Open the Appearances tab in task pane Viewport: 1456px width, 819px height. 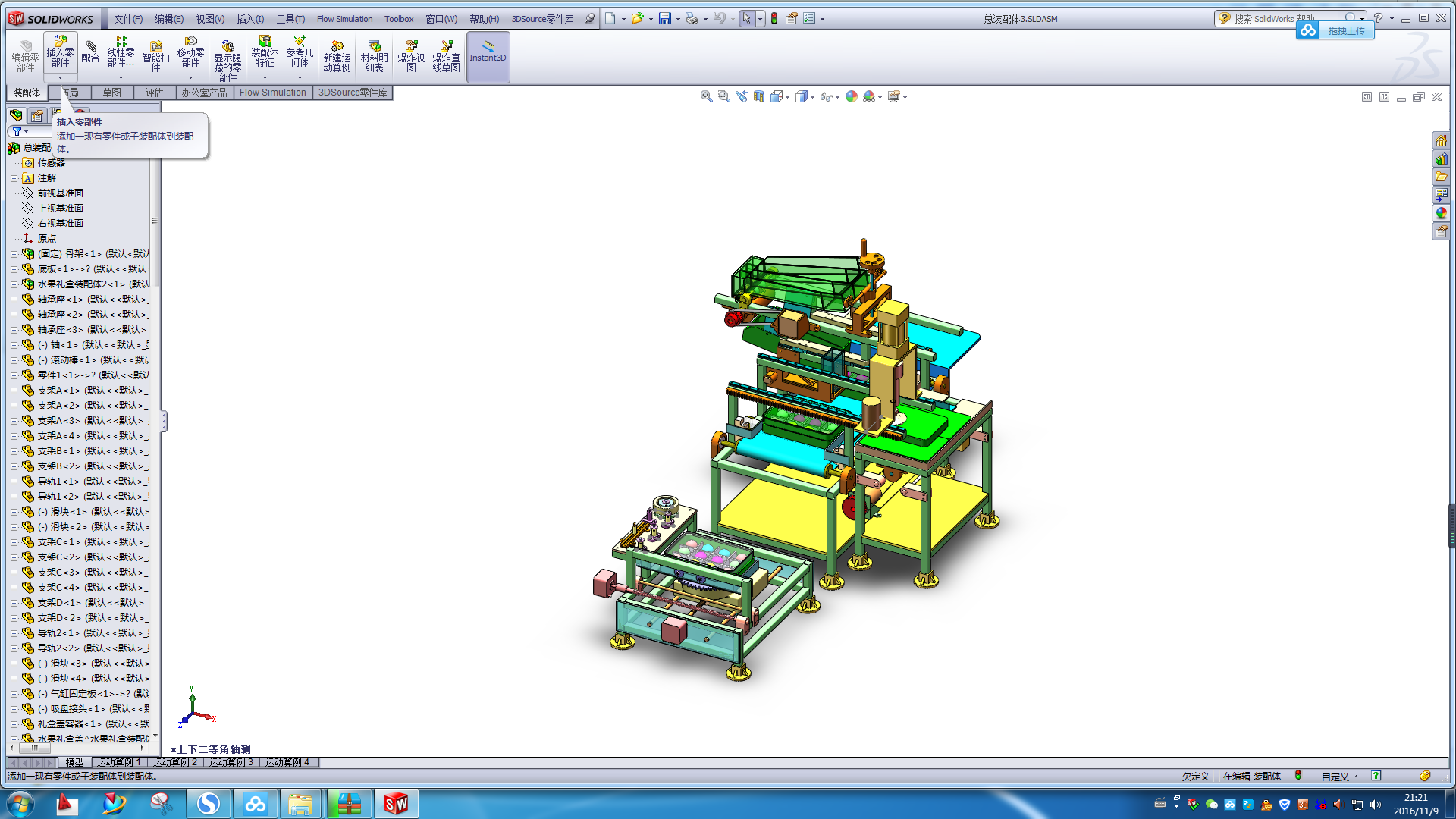[x=1441, y=213]
